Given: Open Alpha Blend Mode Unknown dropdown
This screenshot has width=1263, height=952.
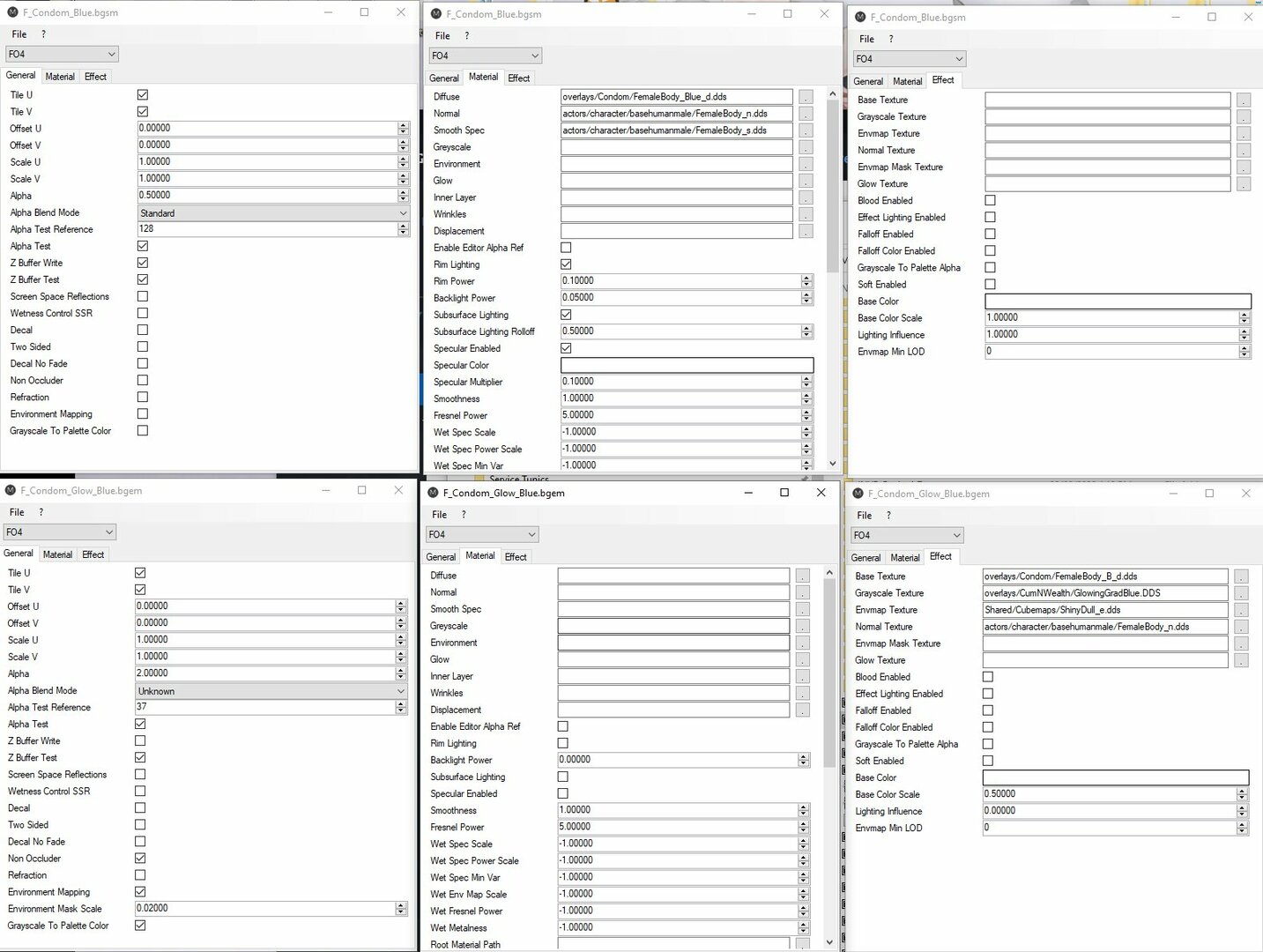Looking at the screenshot, I should pyautogui.click(x=271, y=691).
